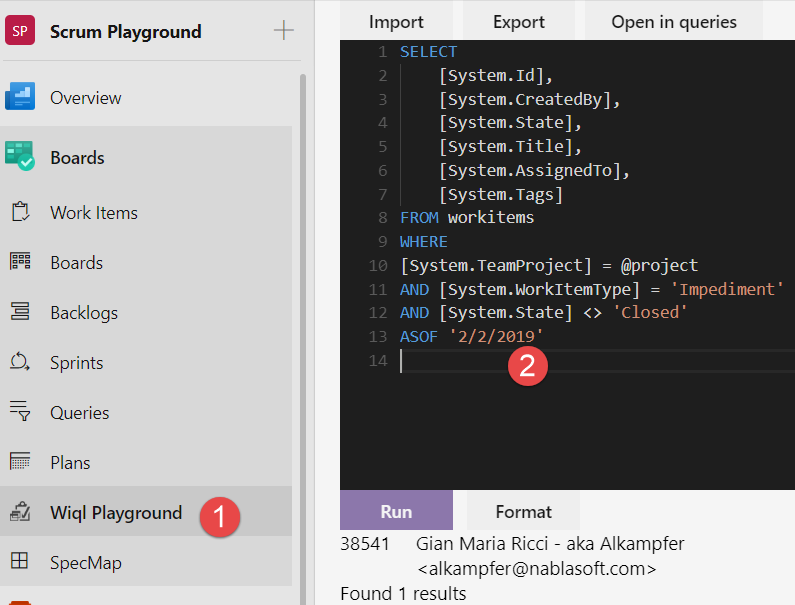Viewport: 795px width, 605px height.
Task: Run the WIQL query
Action: (x=396, y=511)
